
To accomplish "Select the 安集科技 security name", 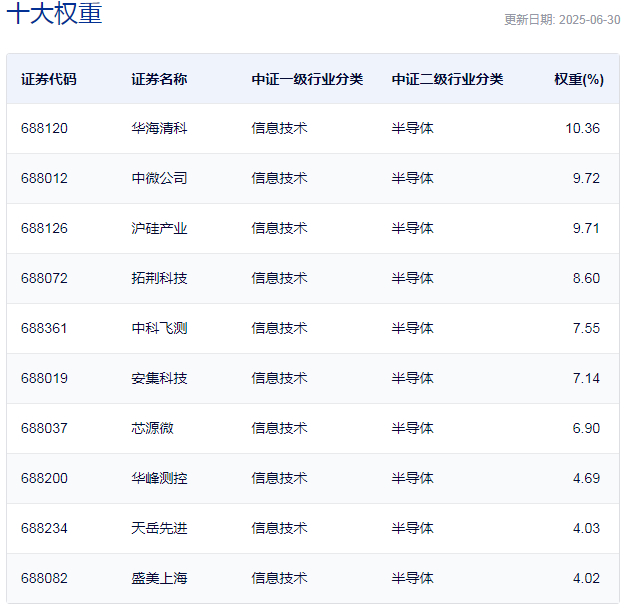I will pos(159,378).
